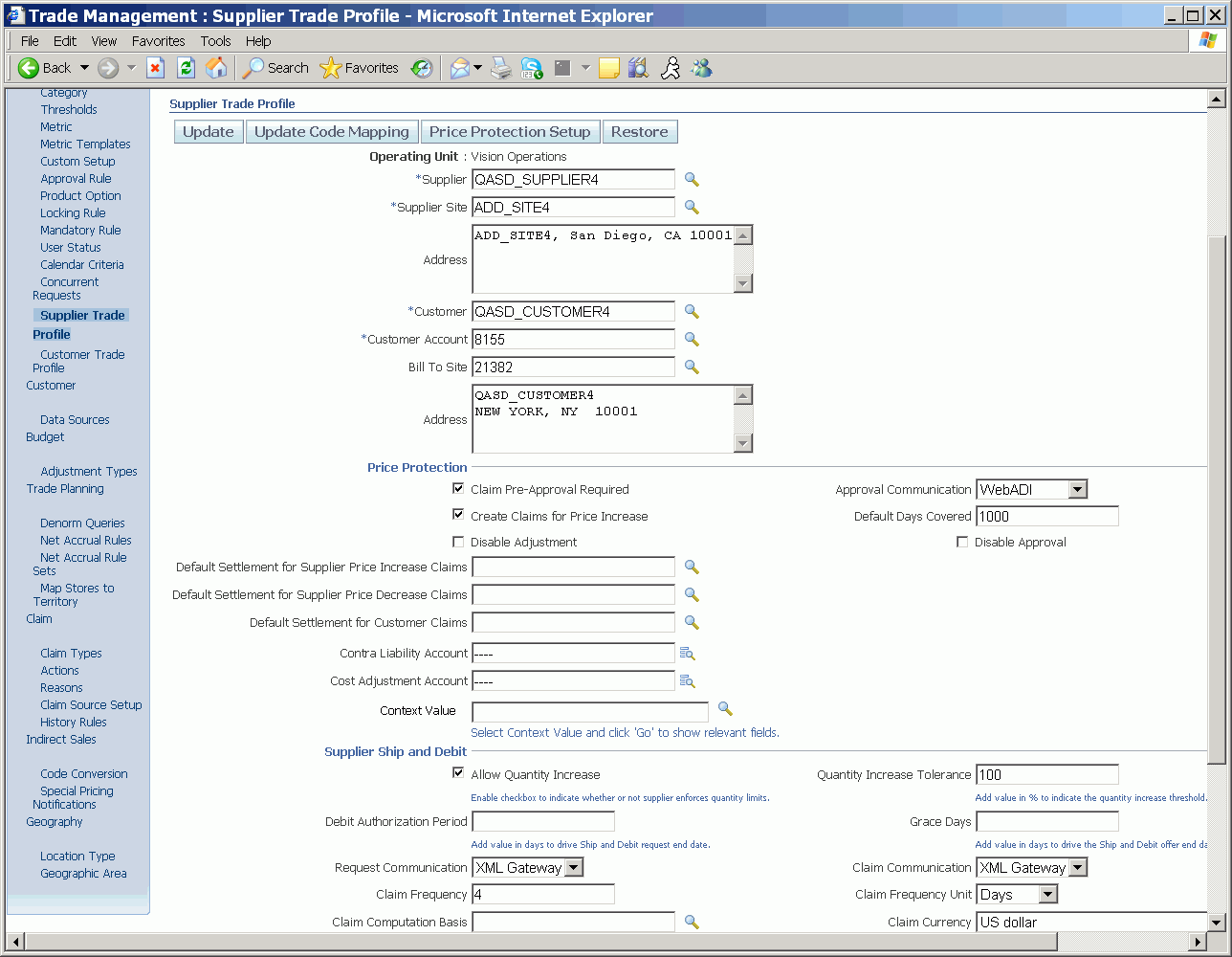Click the Forward navigation arrow icon
This screenshot has height=957, width=1232.
(108, 68)
